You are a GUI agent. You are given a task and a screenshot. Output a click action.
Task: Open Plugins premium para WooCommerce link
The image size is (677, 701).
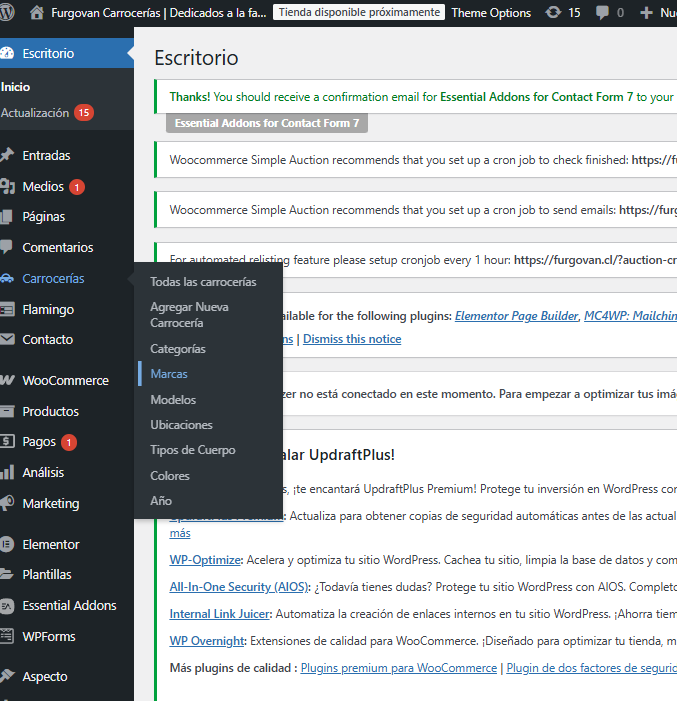(398, 667)
